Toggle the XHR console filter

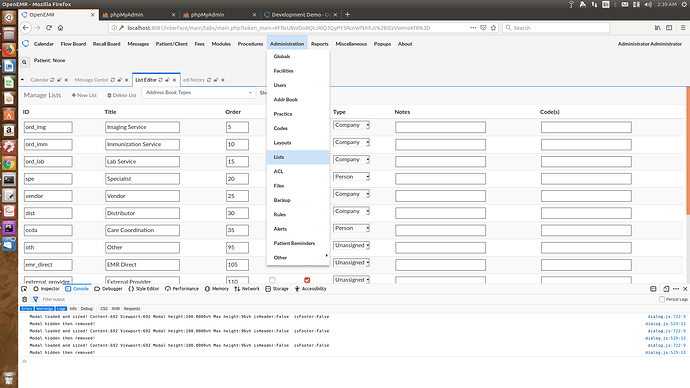click(x=116, y=309)
